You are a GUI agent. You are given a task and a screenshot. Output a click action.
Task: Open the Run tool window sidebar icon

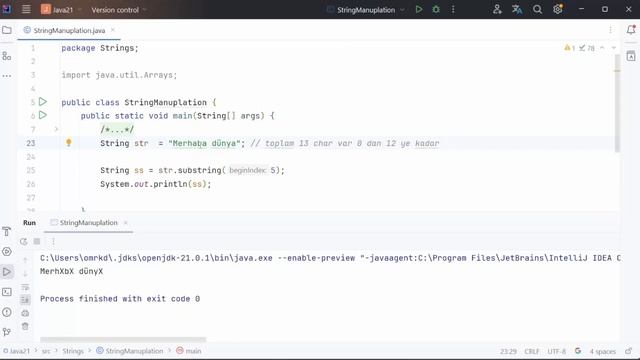pos(7,272)
